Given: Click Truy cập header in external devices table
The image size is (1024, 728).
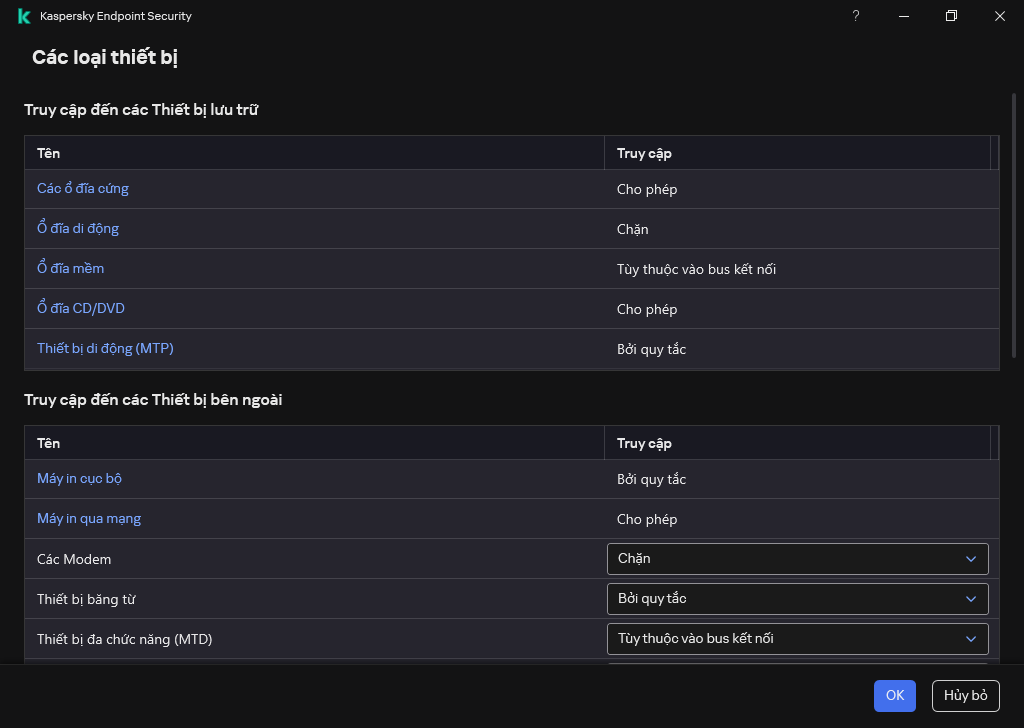Looking at the screenshot, I should [x=644, y=444].
